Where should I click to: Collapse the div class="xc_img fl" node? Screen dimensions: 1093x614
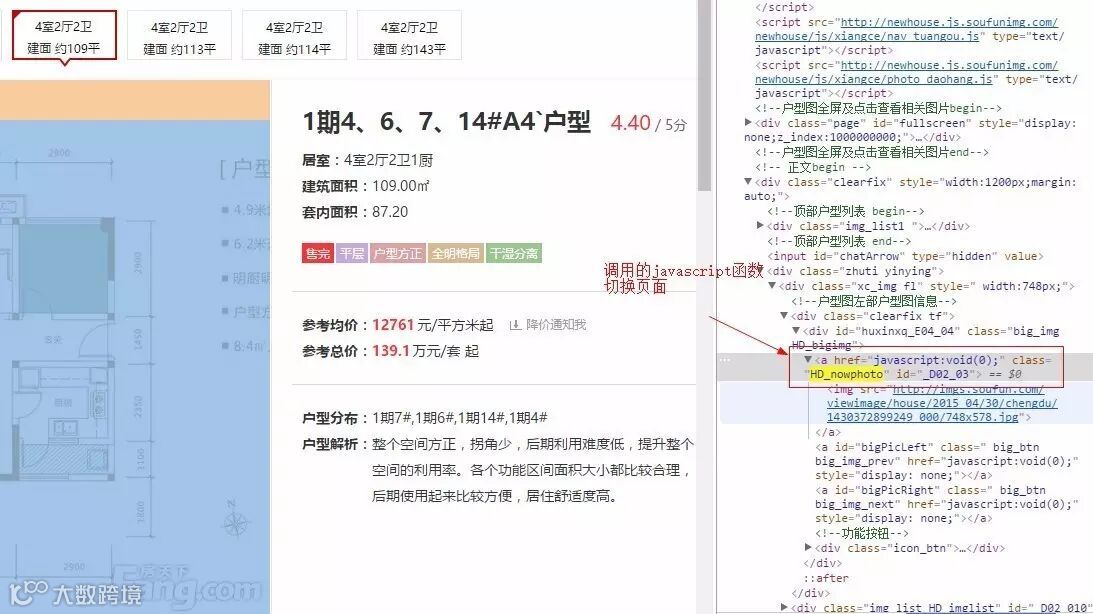(x=772, y=286)
